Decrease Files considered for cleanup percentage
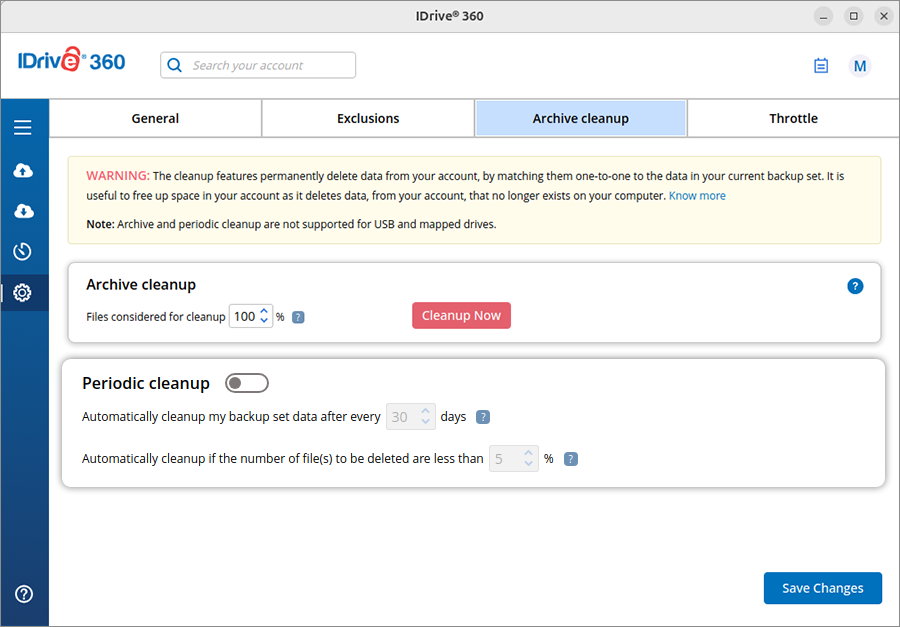 tap(264, 320)
